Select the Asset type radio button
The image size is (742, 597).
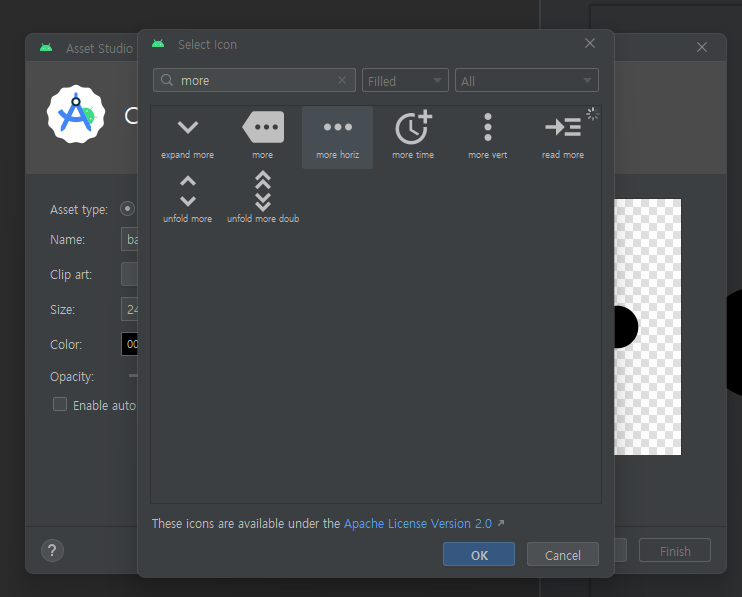click(127, 209)
